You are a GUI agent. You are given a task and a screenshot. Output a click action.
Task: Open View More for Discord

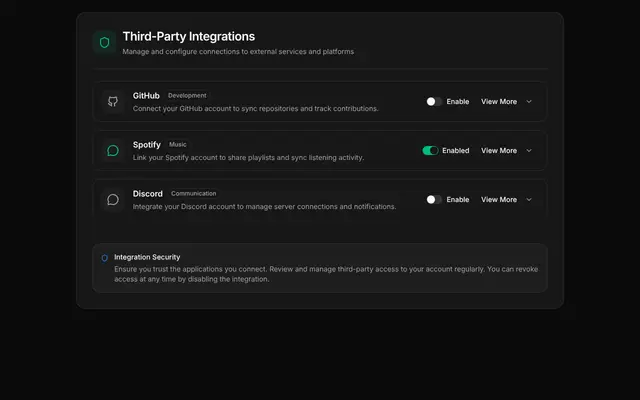pos(499,200)
